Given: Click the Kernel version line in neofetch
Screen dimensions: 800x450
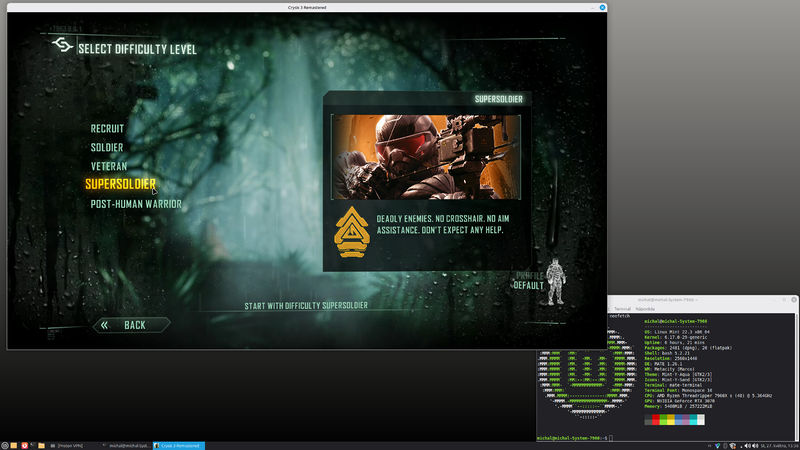Looking at the screenshot, I should pyautogui.click(x=676, y=337).
